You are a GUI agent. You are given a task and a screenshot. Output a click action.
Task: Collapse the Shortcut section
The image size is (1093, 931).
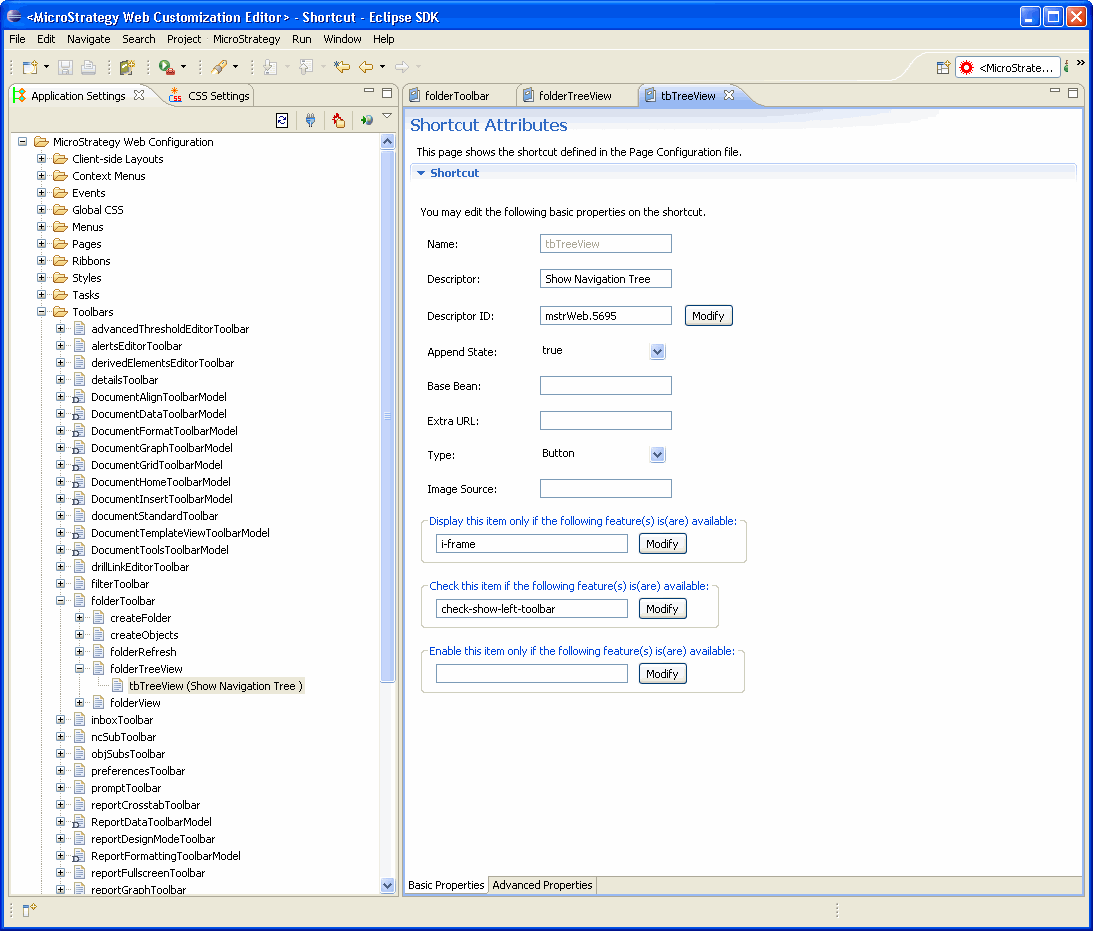[421, 173]
